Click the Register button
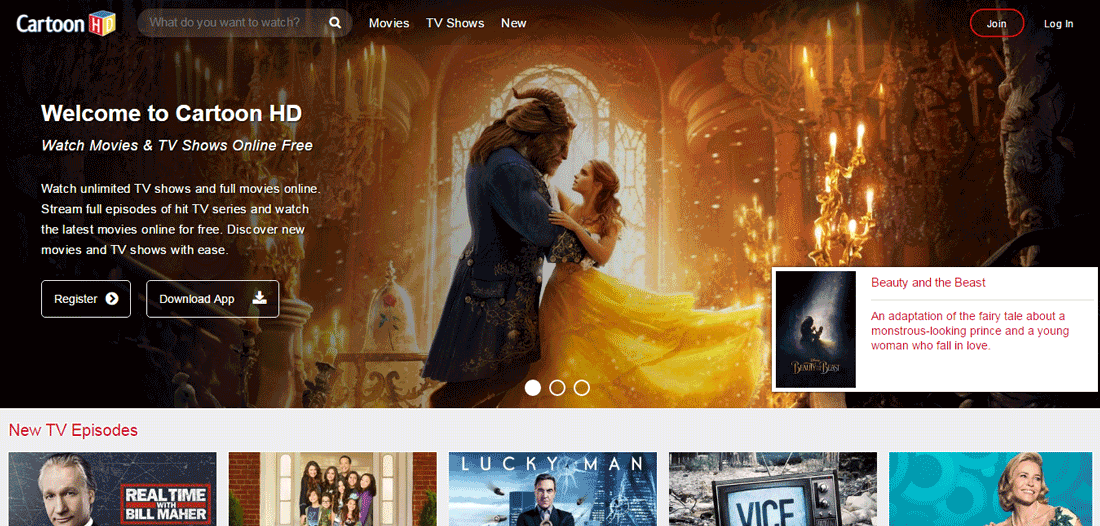The width and height of the screenshot is (1100, 526). point(86,299)
